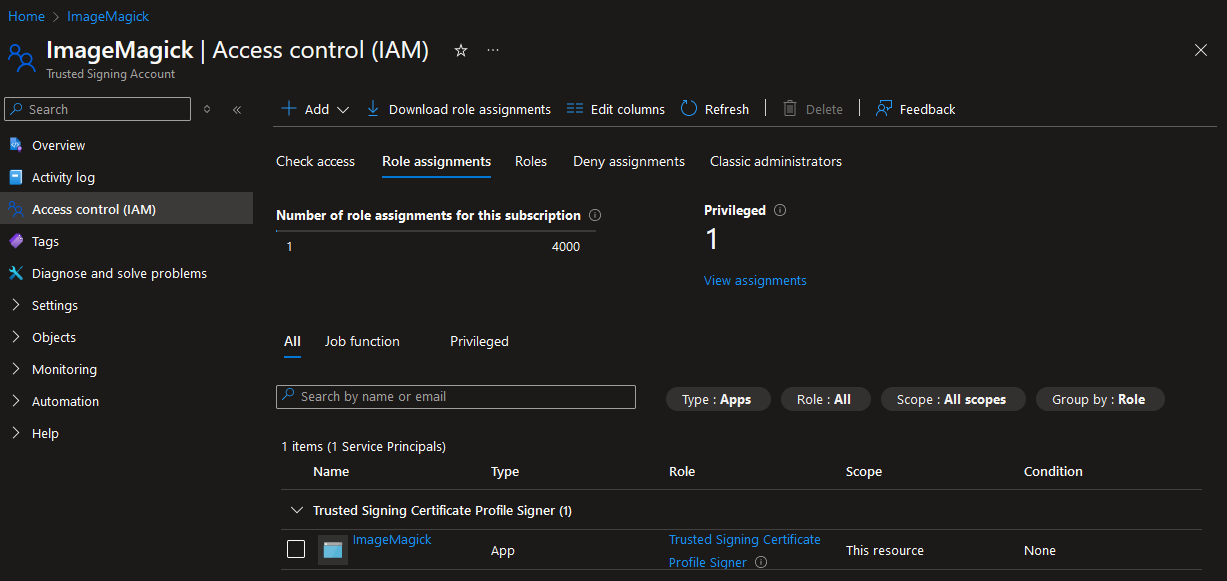
Task: Open Activity log in the sidebar
Action: pyautogui.click(x=63, y=177)
